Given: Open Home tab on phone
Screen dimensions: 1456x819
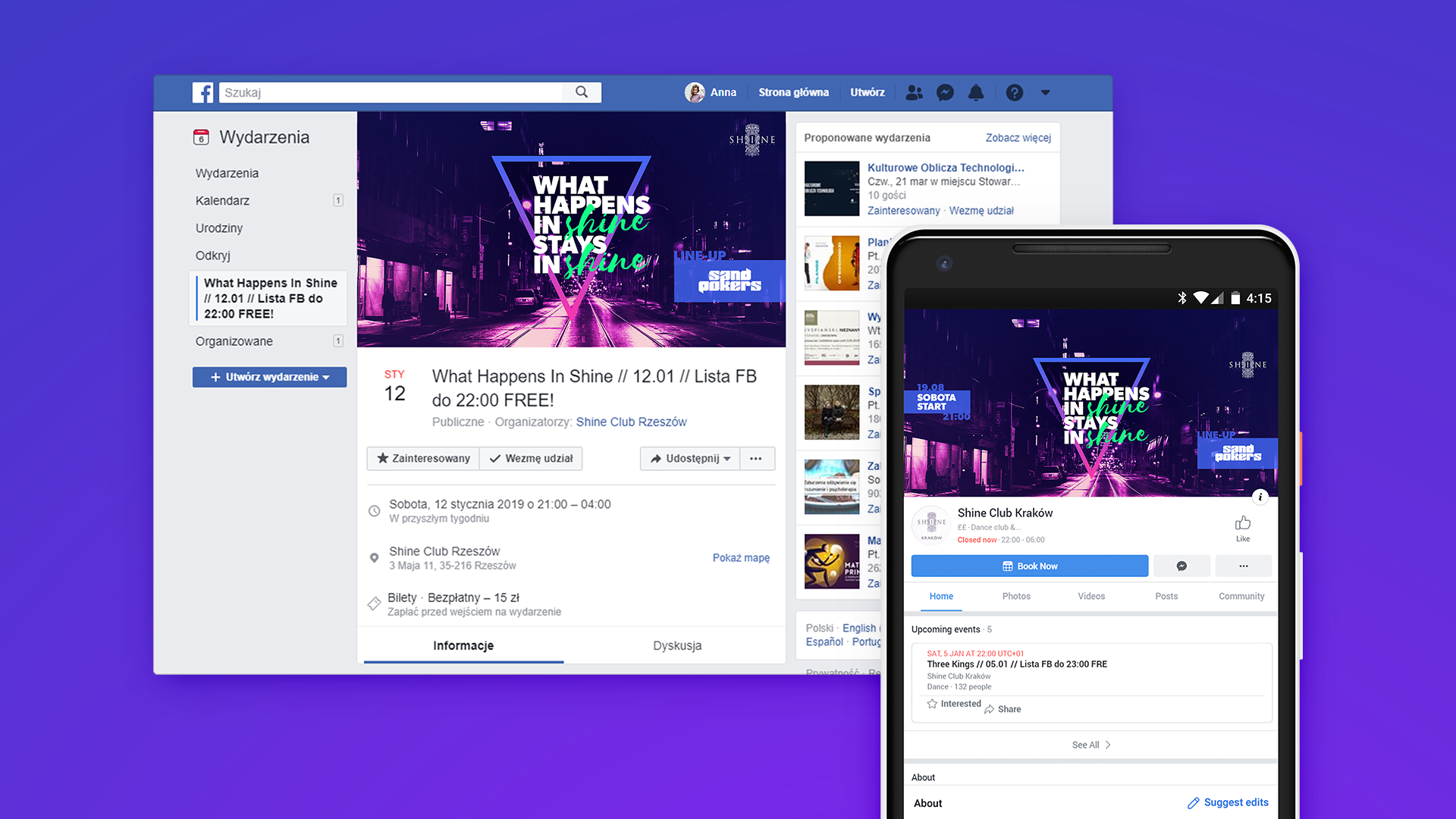Looking at the screenshot, I should (x=941, y=596).
